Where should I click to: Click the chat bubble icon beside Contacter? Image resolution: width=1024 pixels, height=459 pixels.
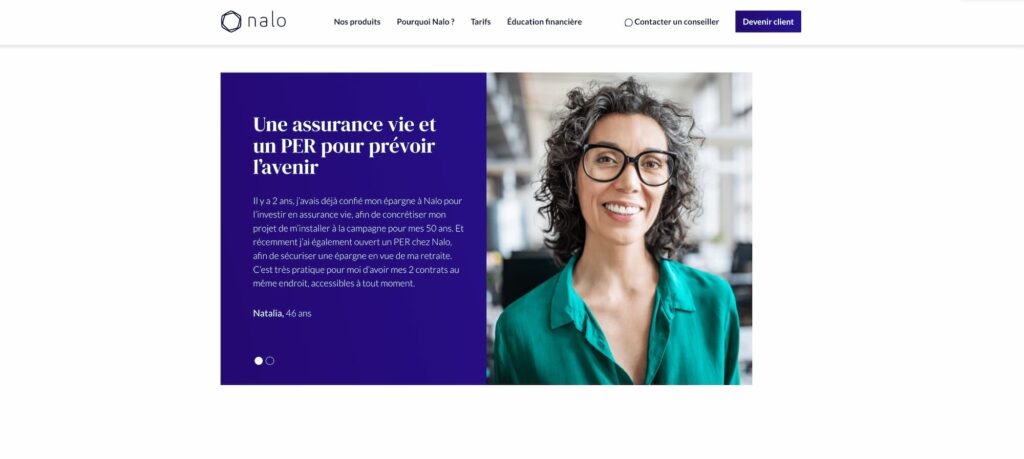[x=628, y=22]
